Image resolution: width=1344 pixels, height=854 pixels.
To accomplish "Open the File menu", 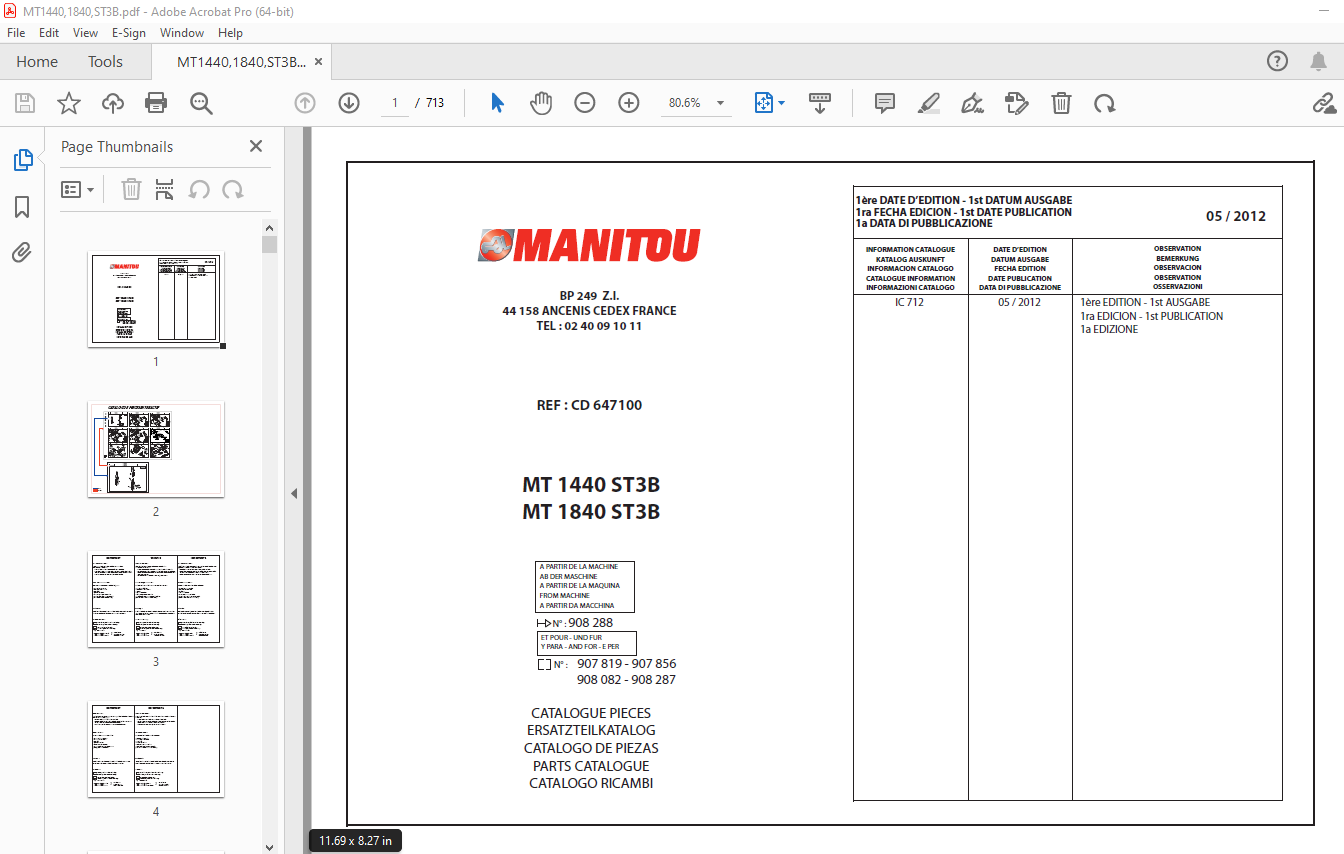I will coord(16,33).
